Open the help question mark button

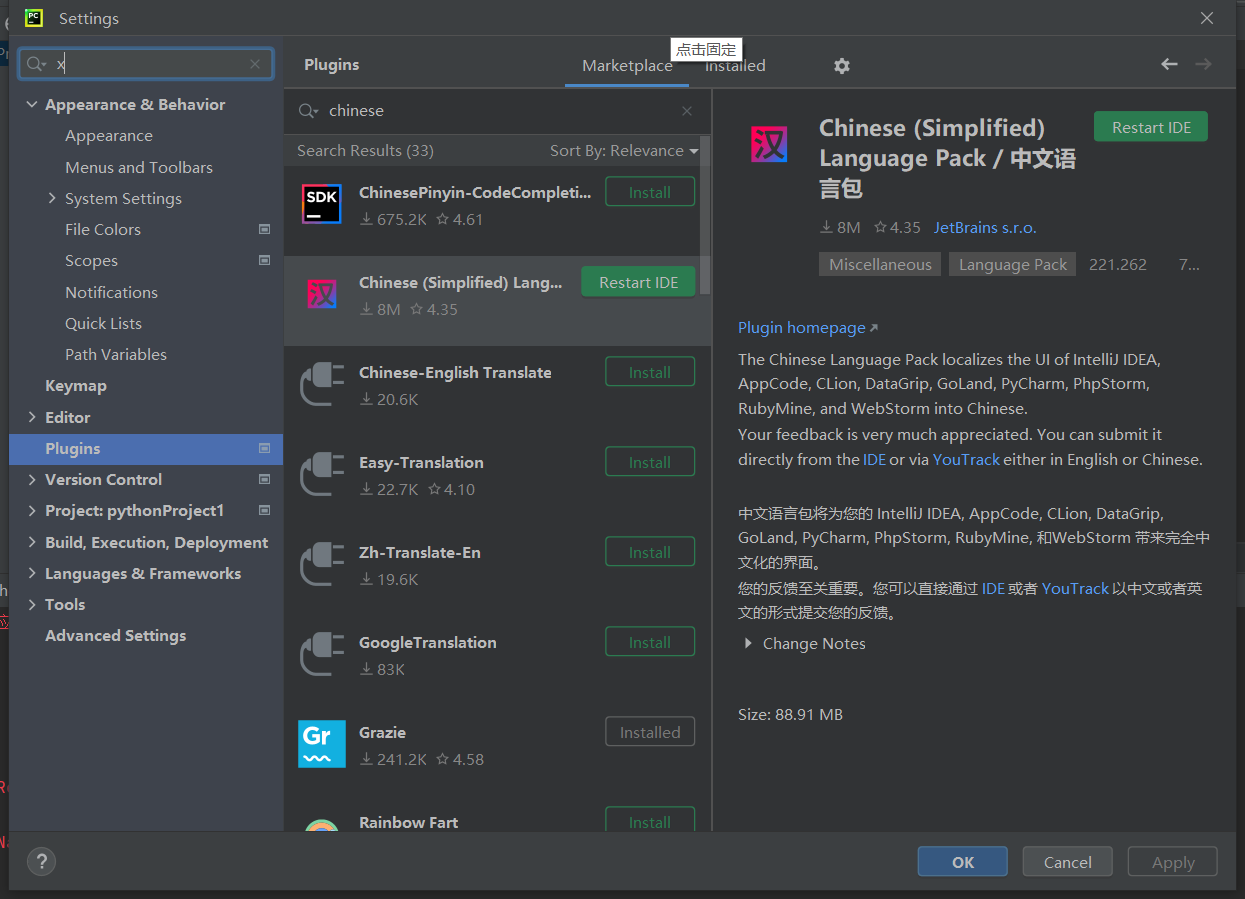point(41,861)
